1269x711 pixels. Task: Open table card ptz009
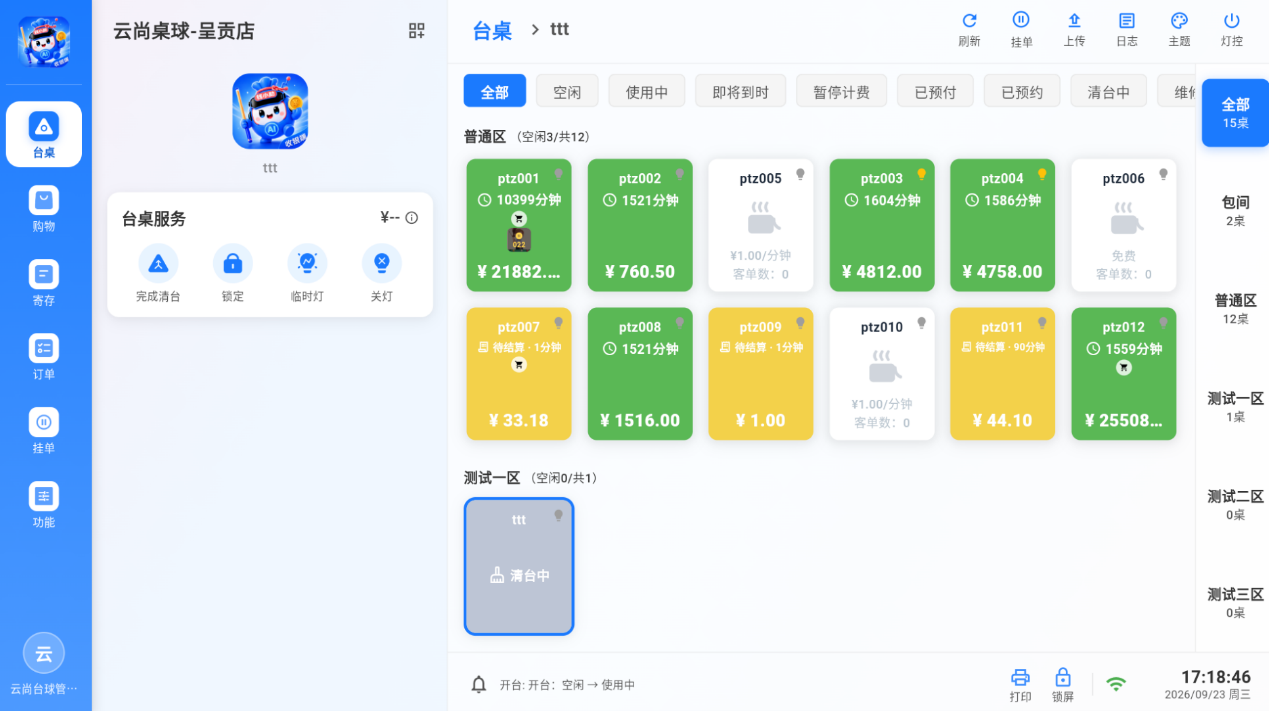761,374
